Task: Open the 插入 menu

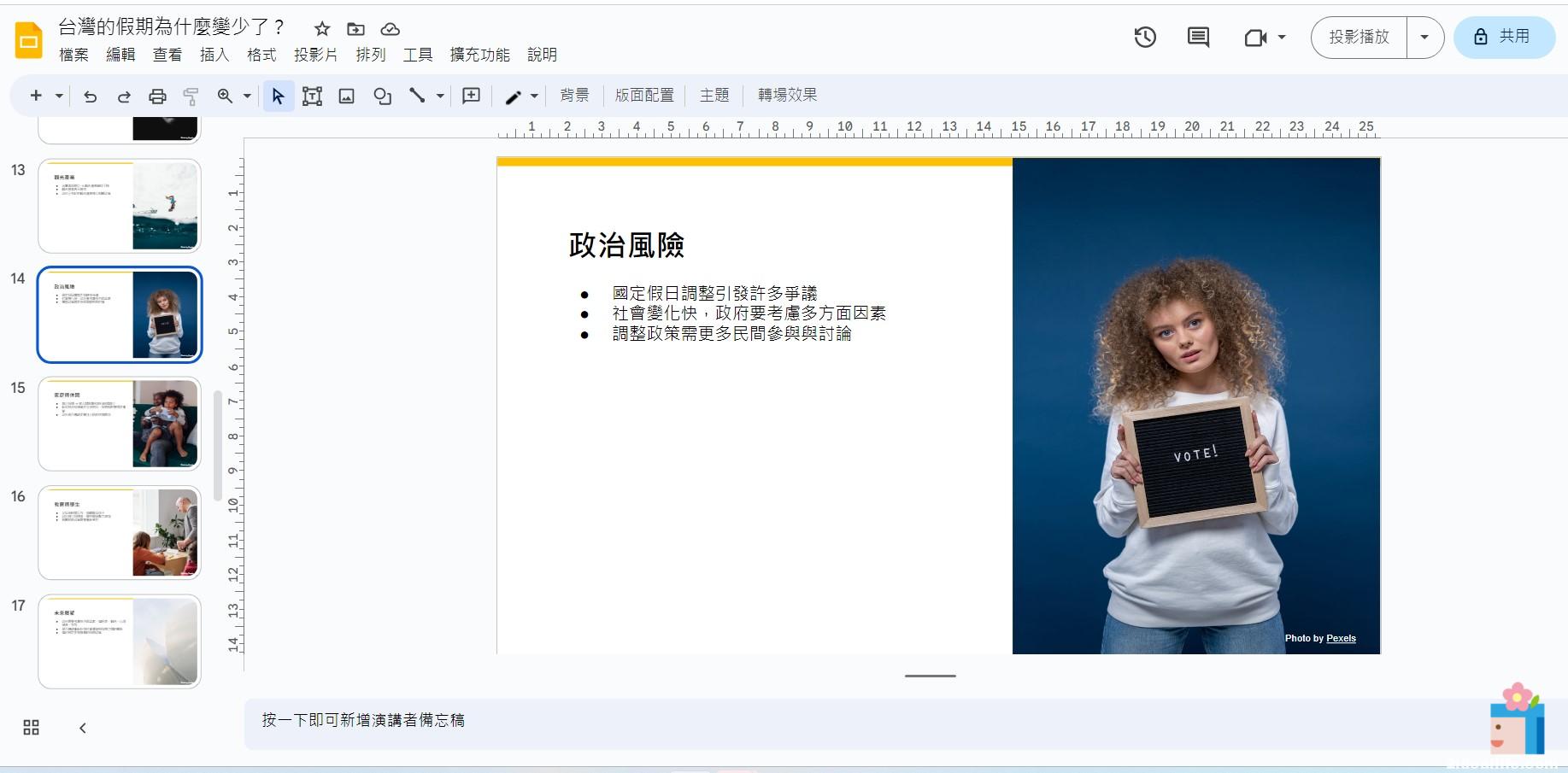Action: [x=214, y=56]
